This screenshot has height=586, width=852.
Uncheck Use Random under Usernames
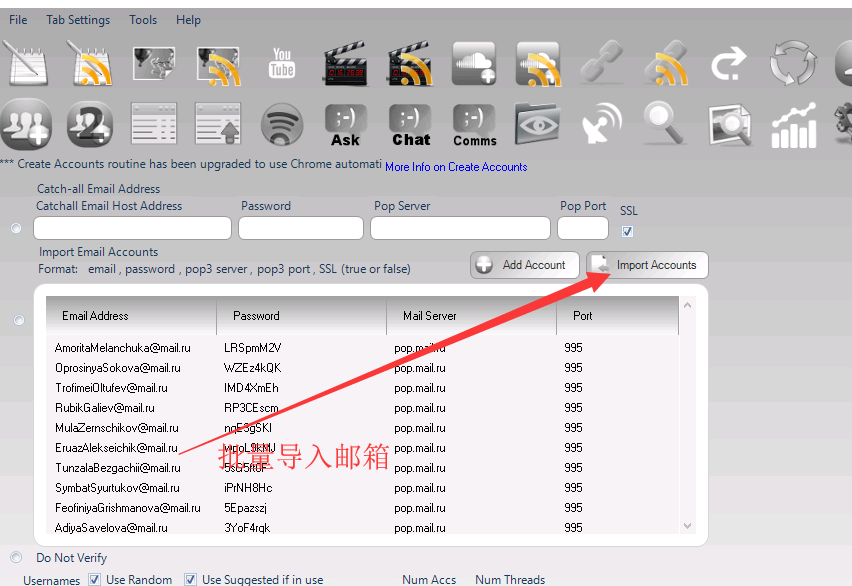tap(94, 579)
